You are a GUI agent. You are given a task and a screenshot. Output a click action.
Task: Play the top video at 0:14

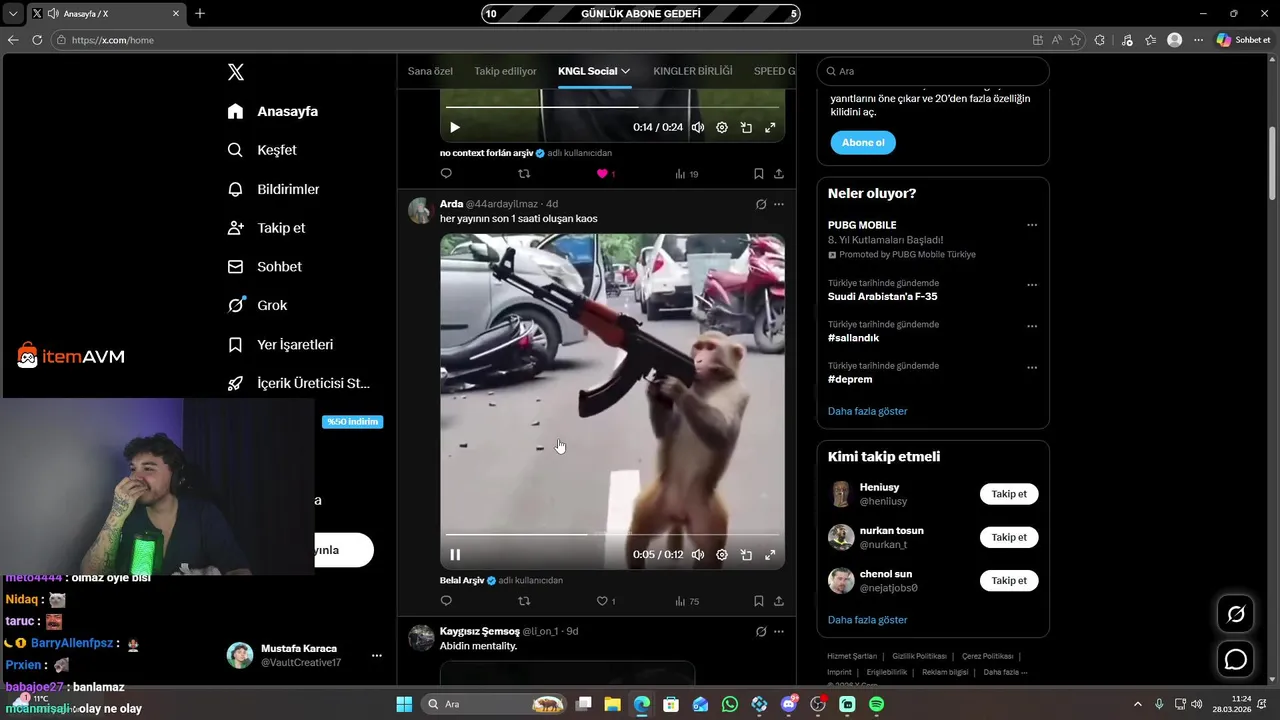pyautogui.click(x=455, y=127)
